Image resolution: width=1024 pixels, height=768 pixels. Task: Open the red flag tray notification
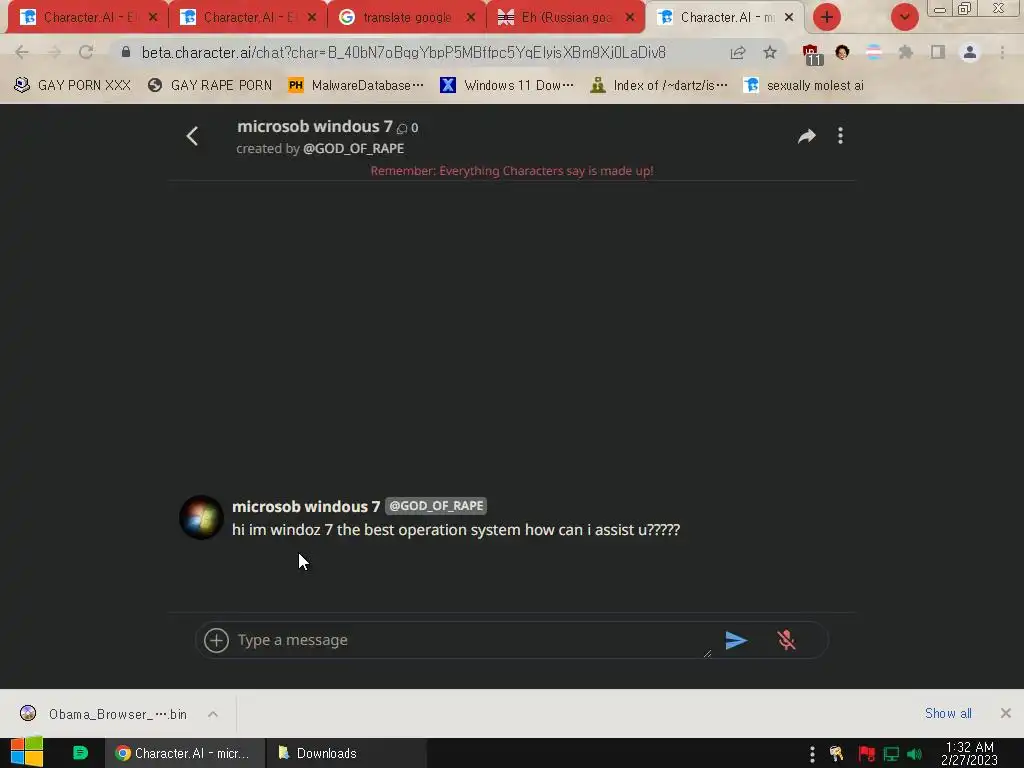(867, 754)
